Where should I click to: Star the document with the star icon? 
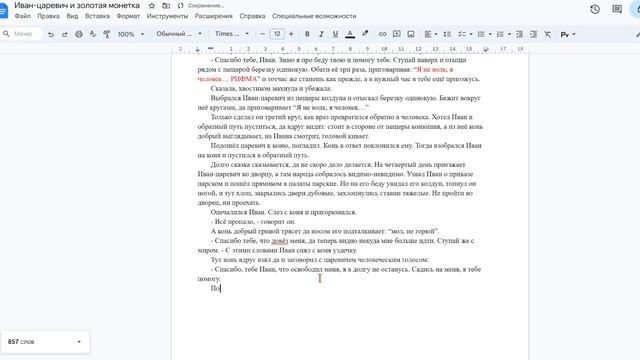click(152, 6)
